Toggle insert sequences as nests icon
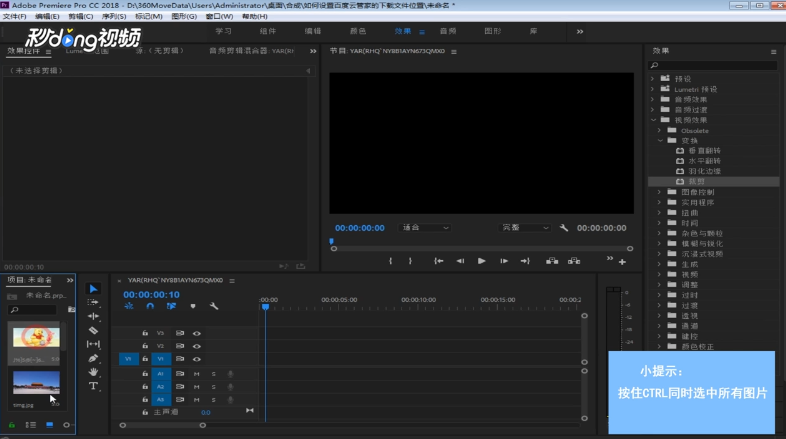This screenshot has height=439, width=786. point(129,306)
